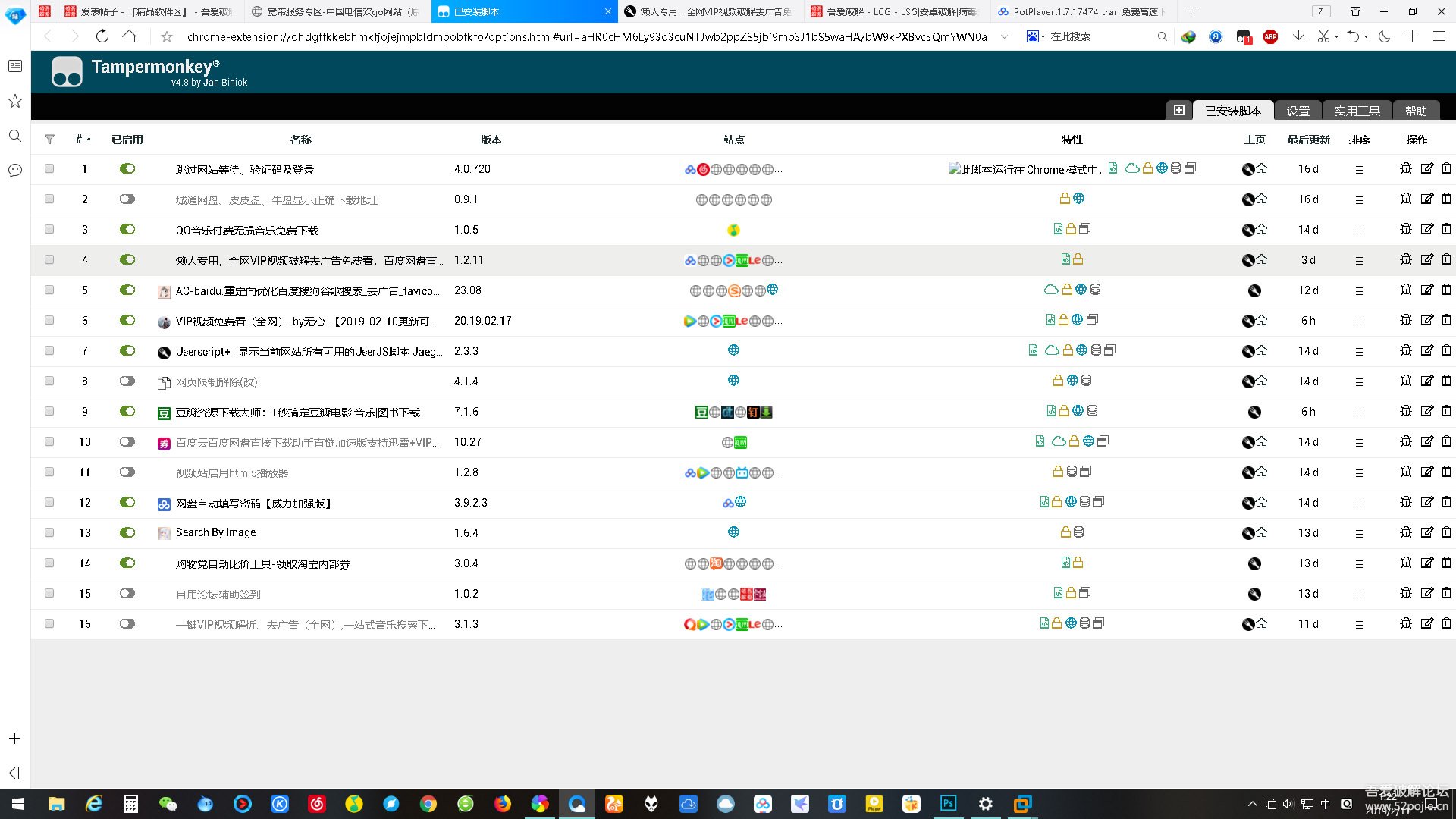This screenshot has width=1456, height=819.
Task: Check the checkbox for 豆瓣资源下载大师 script
Action: (49, 411)
